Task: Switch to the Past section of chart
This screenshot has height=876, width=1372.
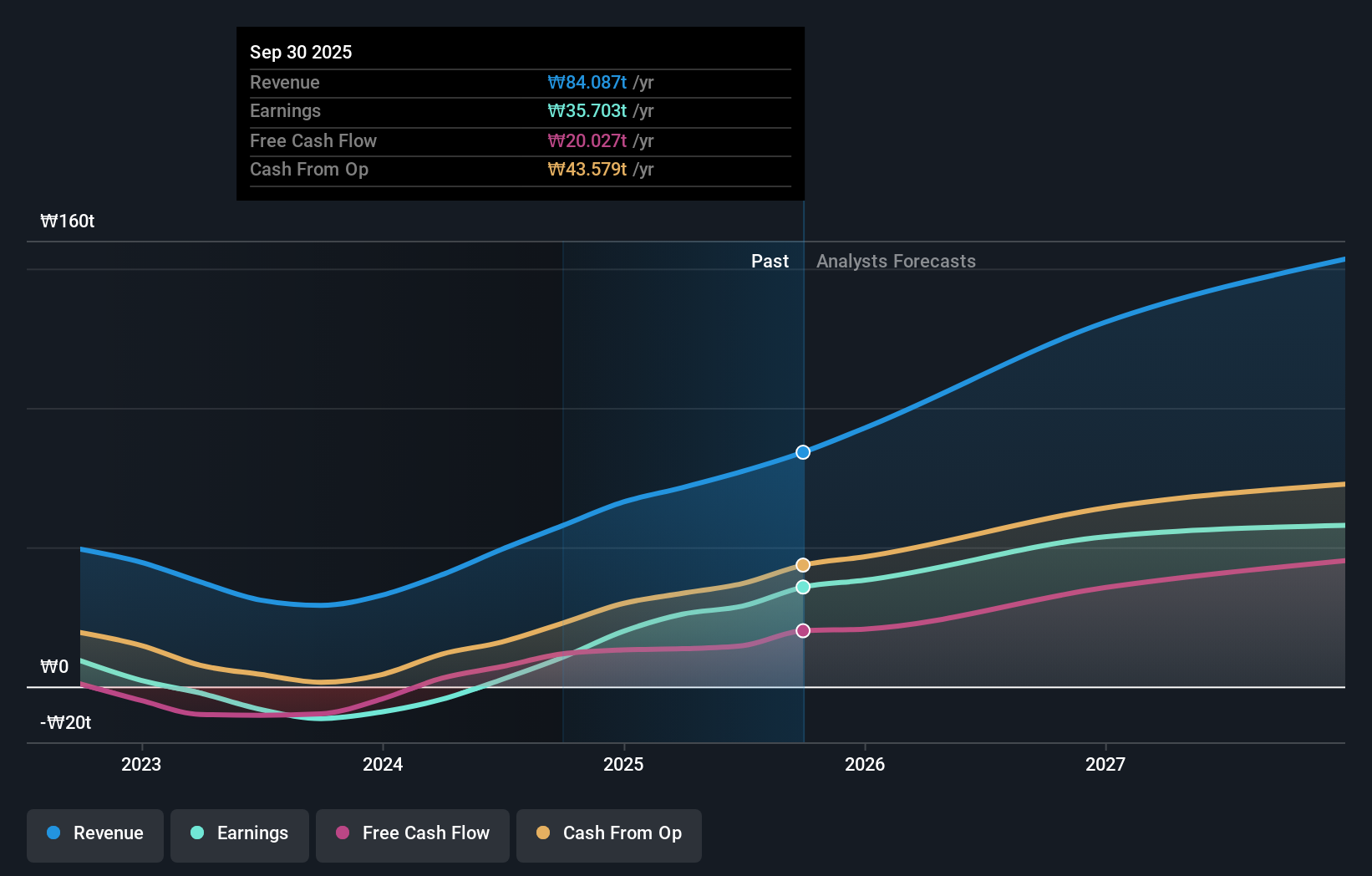Action: pos(770,261)
